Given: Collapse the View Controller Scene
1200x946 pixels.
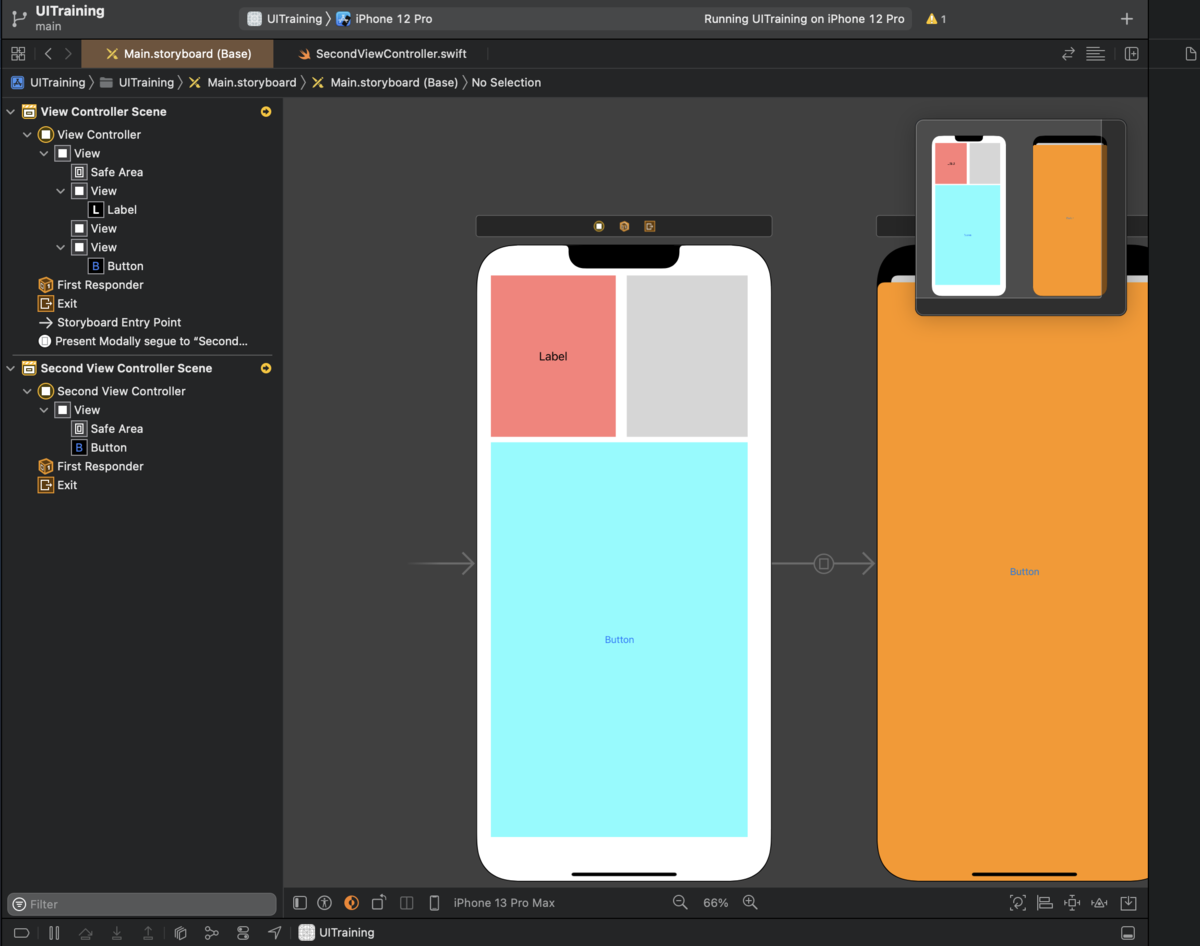Looking at the screenshot, I should pyautogui.click(x=10, y=112).
